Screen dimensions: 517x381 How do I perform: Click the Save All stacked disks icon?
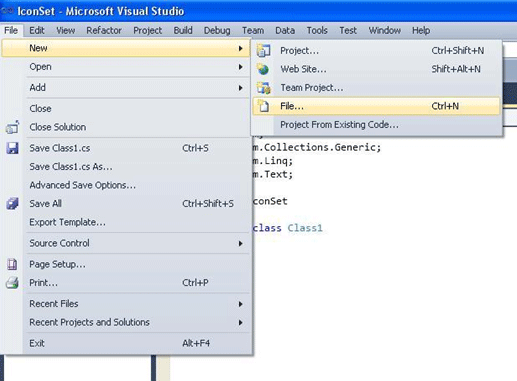(x=12, y=204)
